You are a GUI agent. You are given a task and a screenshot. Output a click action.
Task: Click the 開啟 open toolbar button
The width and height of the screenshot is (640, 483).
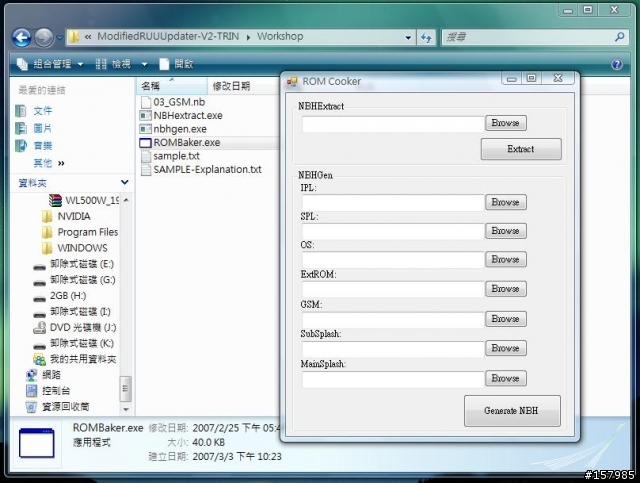pos(176,64)
